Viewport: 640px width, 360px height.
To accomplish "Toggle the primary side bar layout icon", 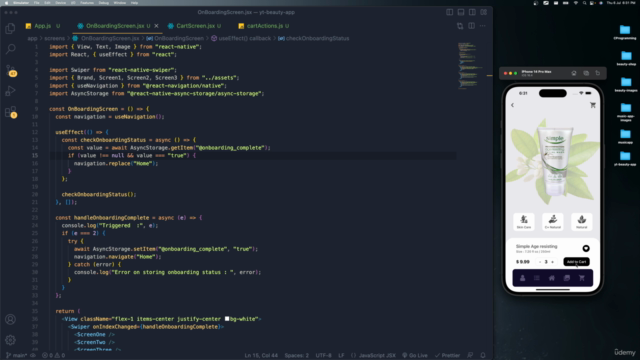I will [449, 12].
